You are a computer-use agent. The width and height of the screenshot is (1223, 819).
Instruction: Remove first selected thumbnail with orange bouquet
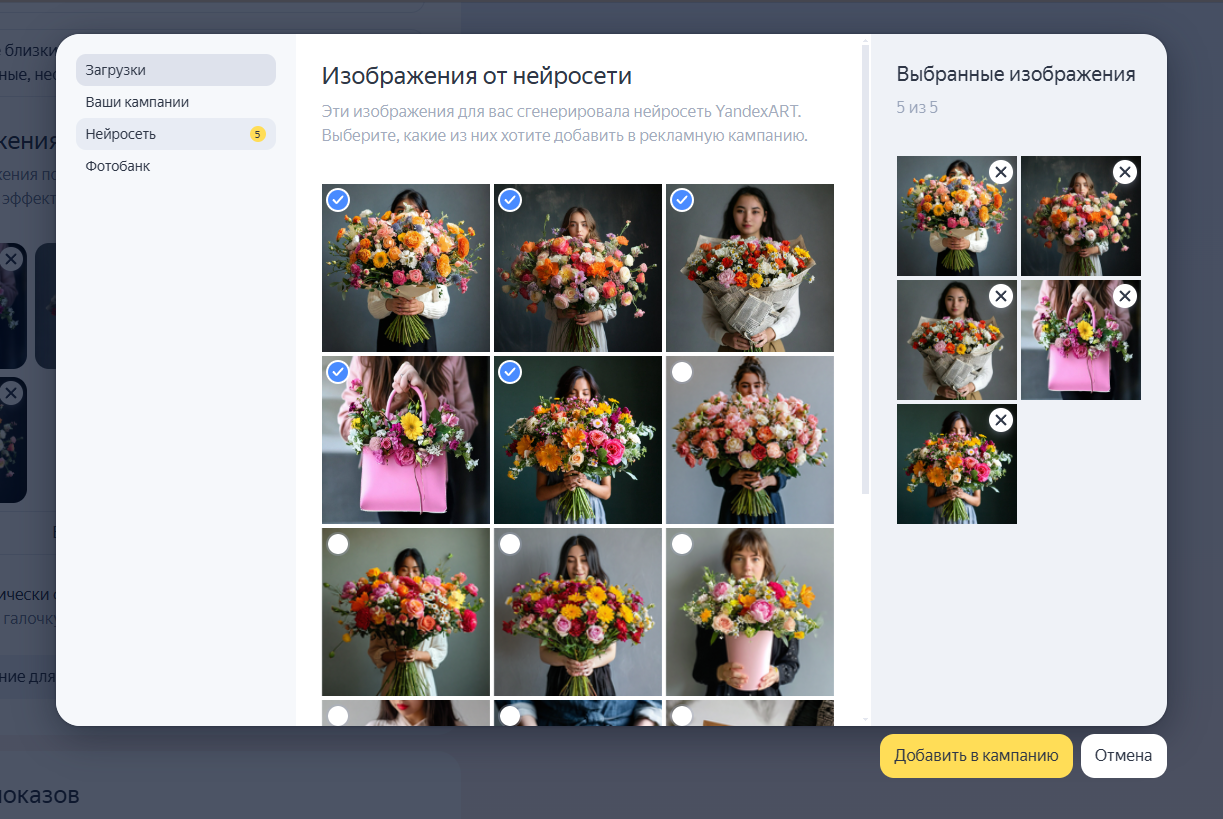coord(1000,172)
